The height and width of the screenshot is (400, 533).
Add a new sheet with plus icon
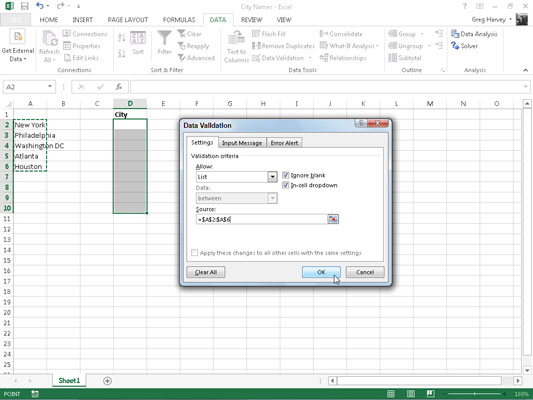coord(107,381)
